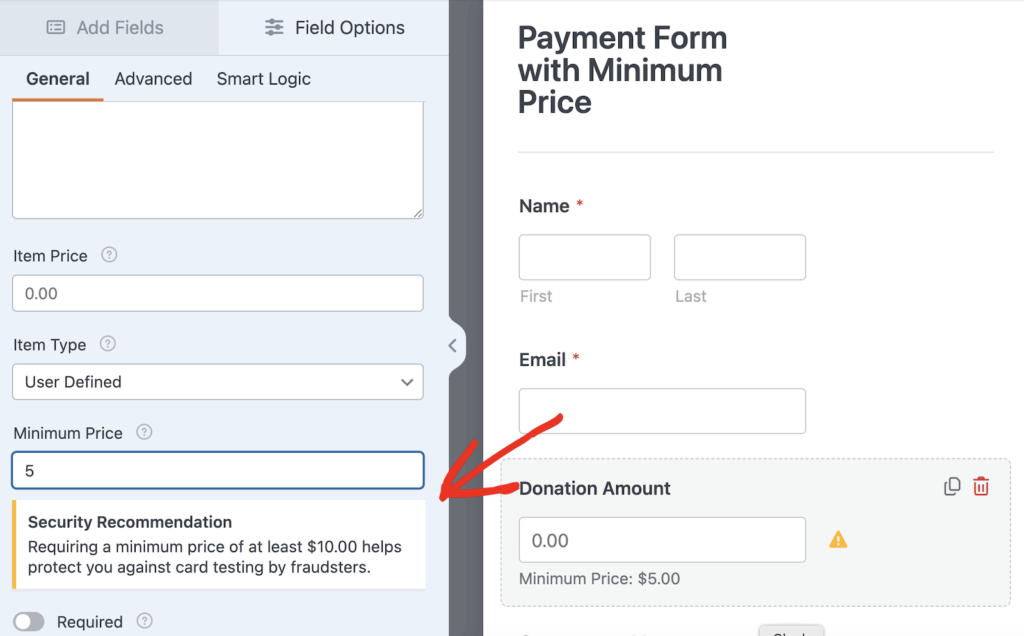Focus the Minimum Price input field
The image size is (1024, 636).
tap(217, 470)
